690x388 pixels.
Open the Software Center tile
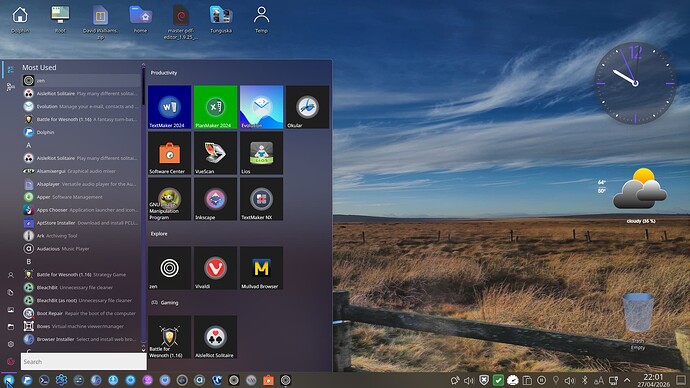pyautogui.click(x=169, y=153)
